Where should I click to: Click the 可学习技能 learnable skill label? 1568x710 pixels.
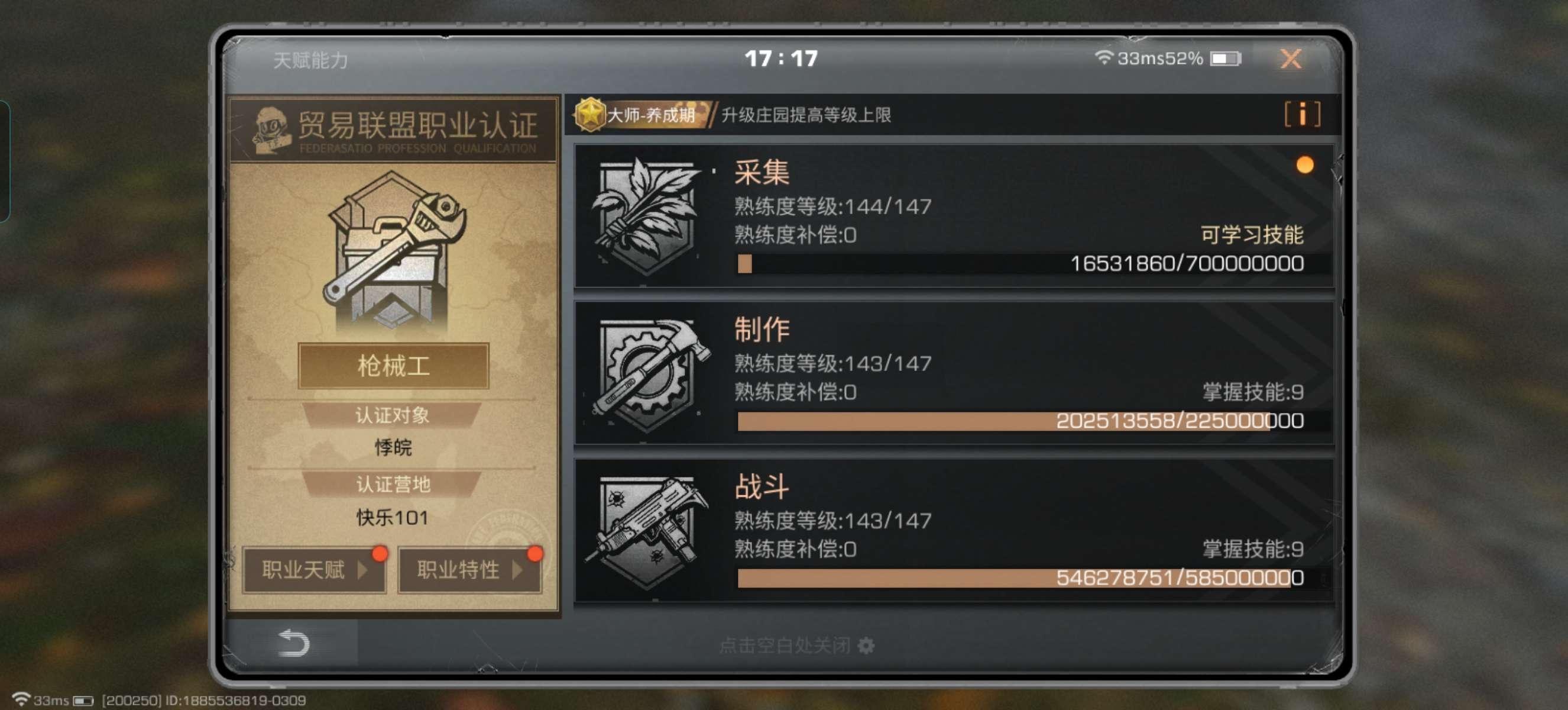click(x=1252, y=234)
